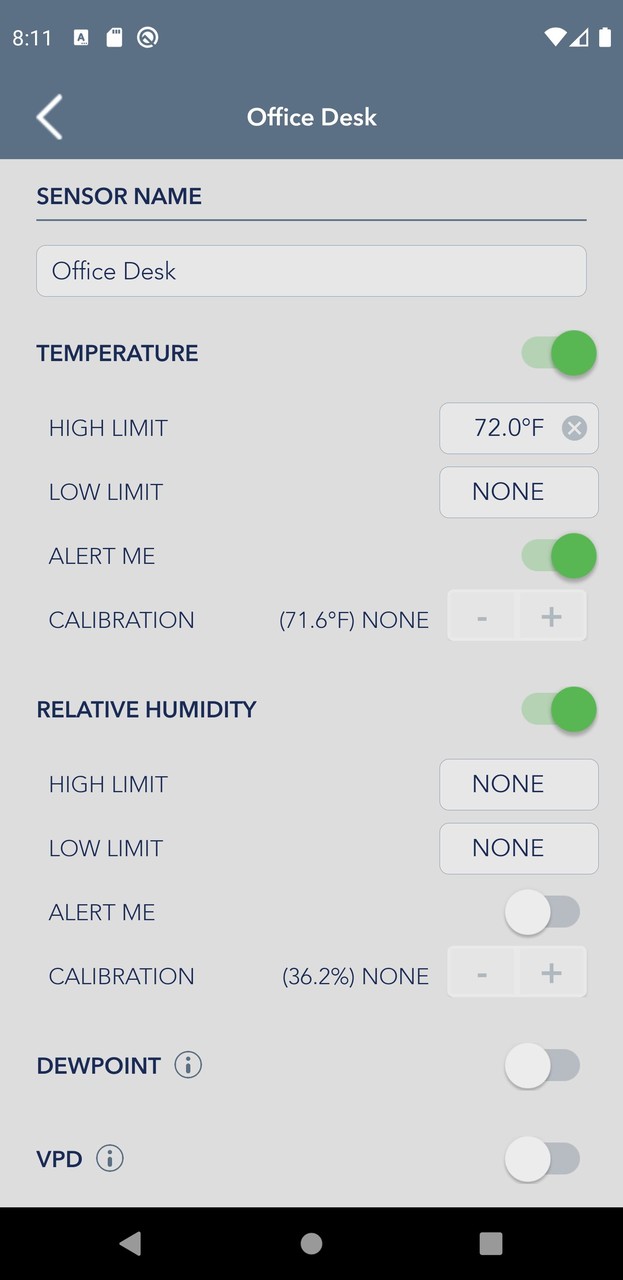Increase temperature calibration with plus button
623x1280 pixels.
point(551,616)
